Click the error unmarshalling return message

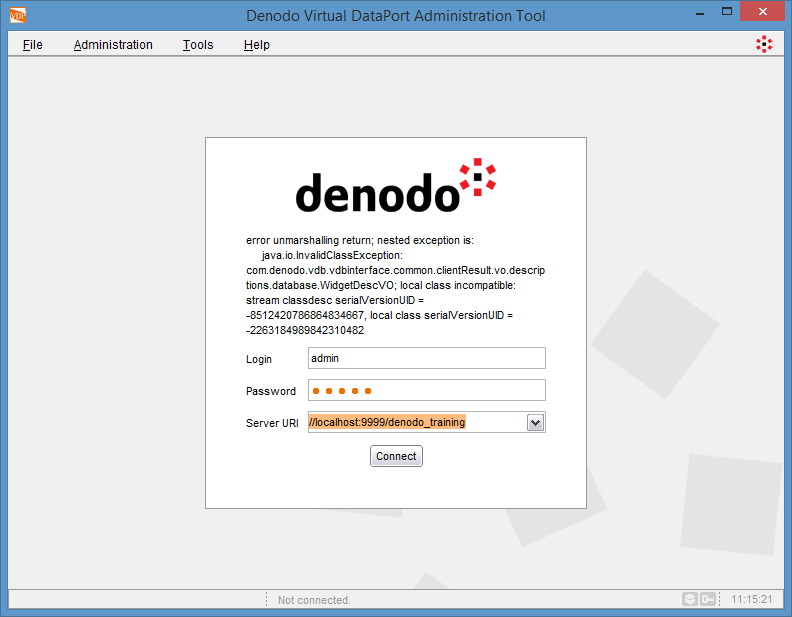395,285
